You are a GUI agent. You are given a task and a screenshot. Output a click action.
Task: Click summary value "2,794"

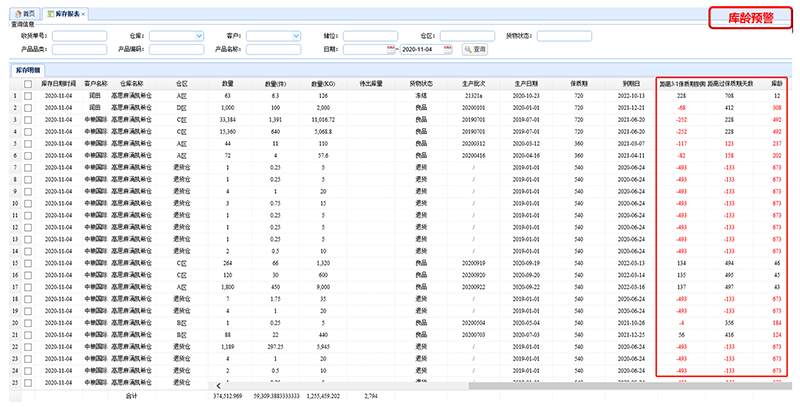tap(370, 396)
